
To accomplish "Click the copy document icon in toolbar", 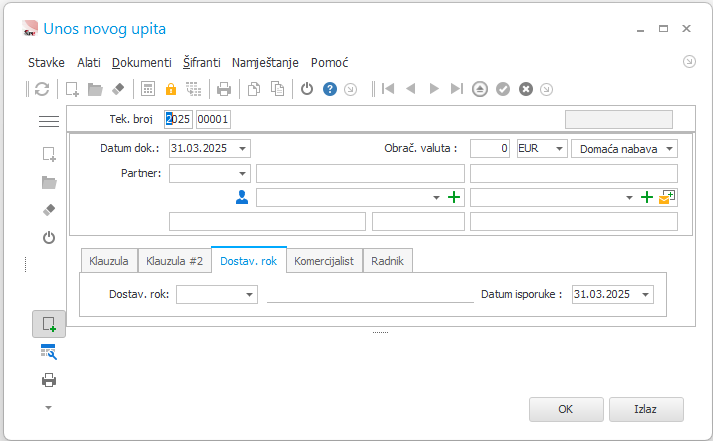I will click(x=254, y=89).
